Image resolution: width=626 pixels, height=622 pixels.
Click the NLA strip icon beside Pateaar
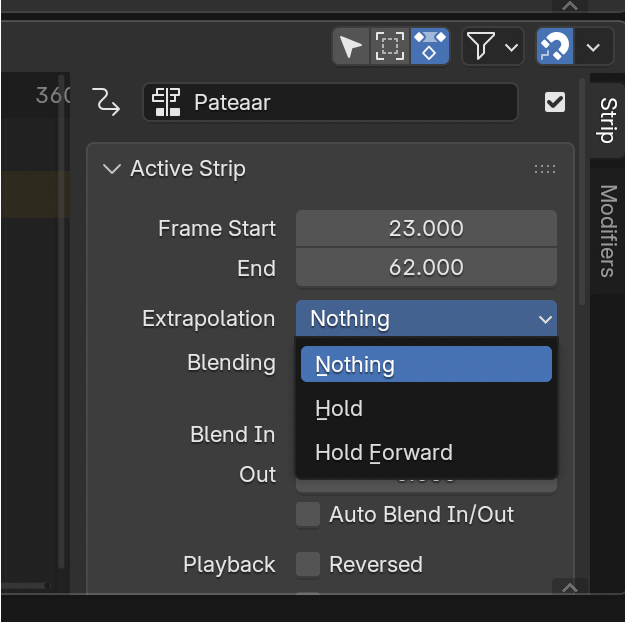coord(167,102)
